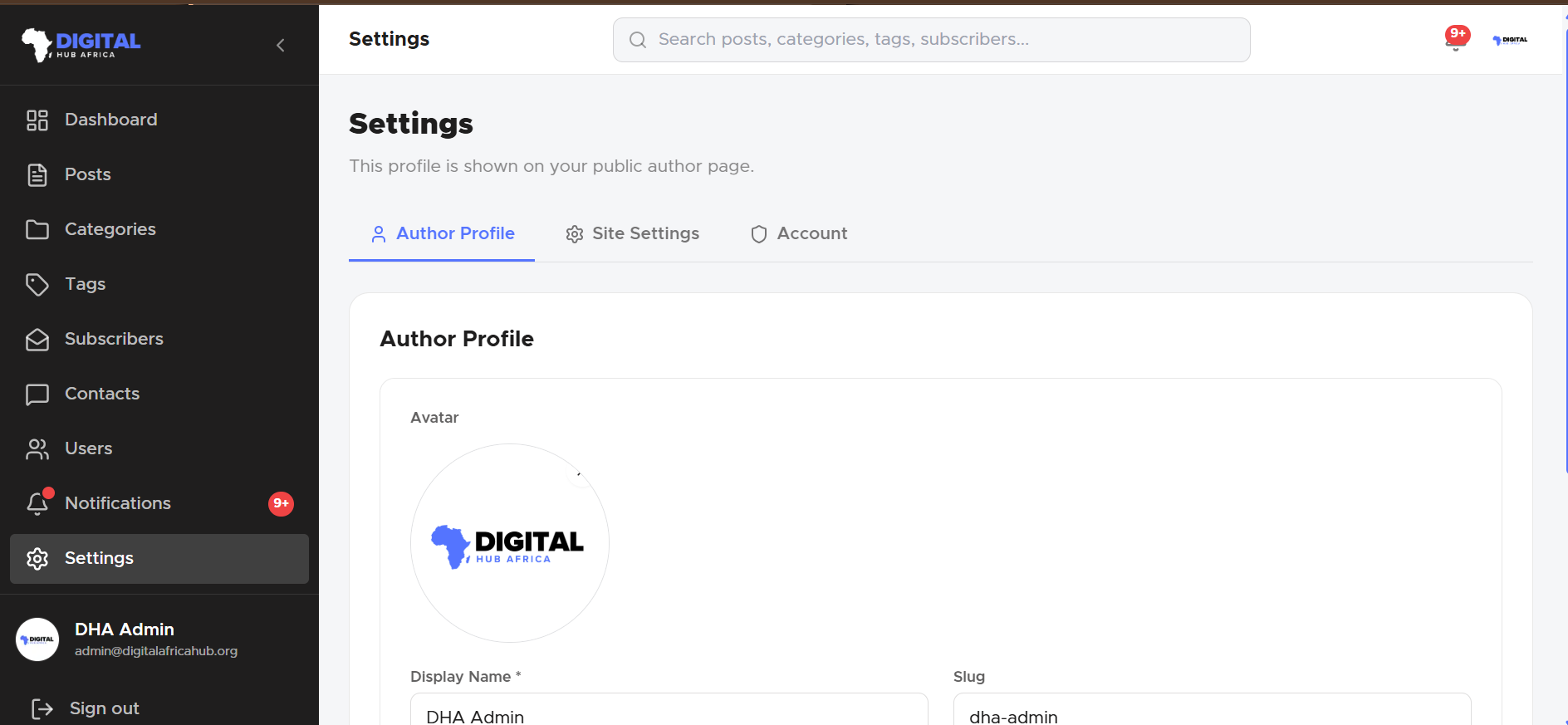Click the Digital Hub Africa sidebar logo
Viewport: 1568px width, 725px height.
(81, 44)
